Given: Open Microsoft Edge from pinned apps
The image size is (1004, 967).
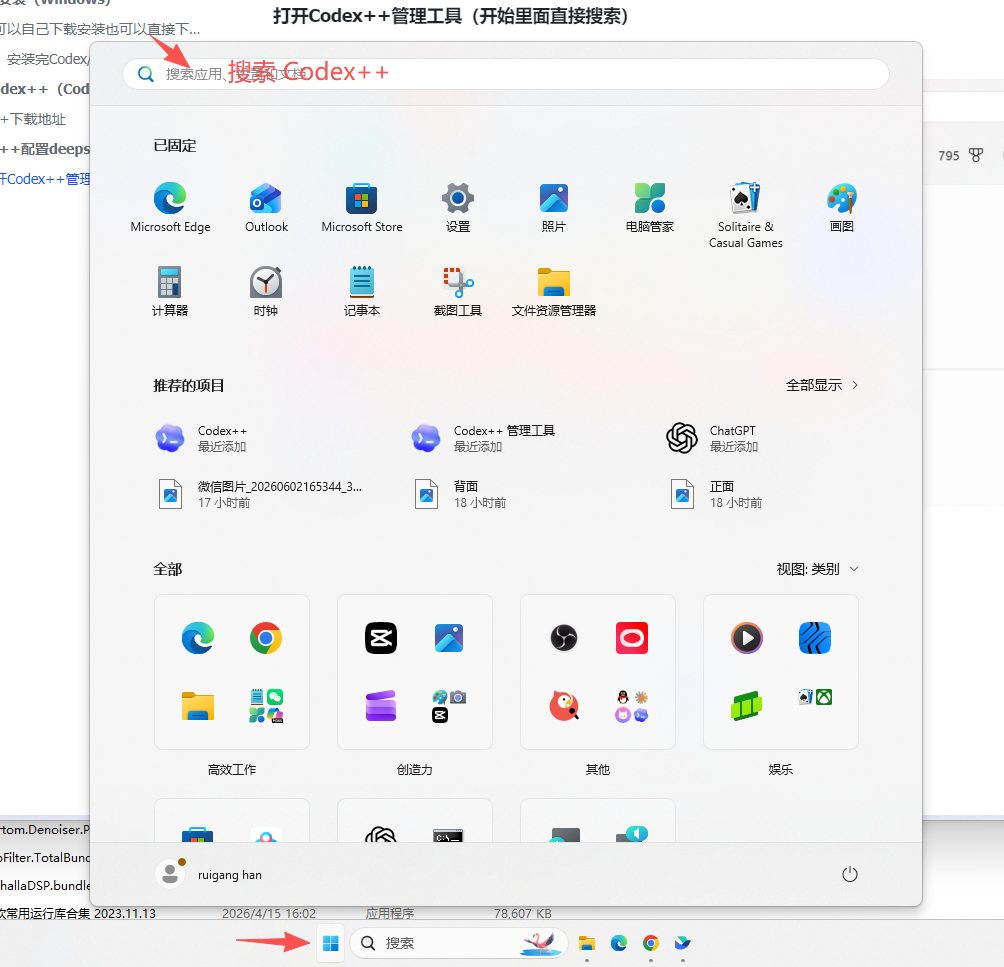Looking at the screenshot, I should (x=170, y=207).
